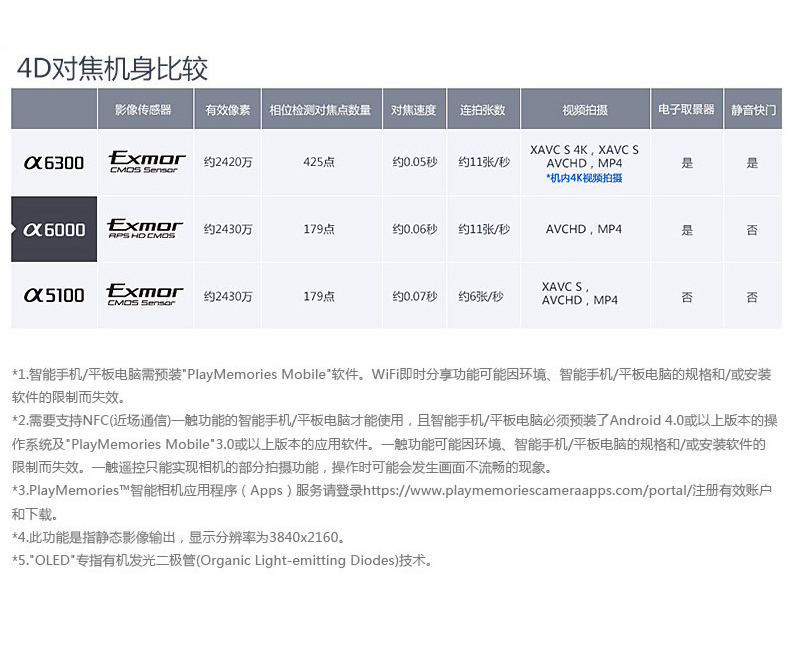Select the α5100 model row label
Viewport: 790px width, 647px height.
click(54, 295)
